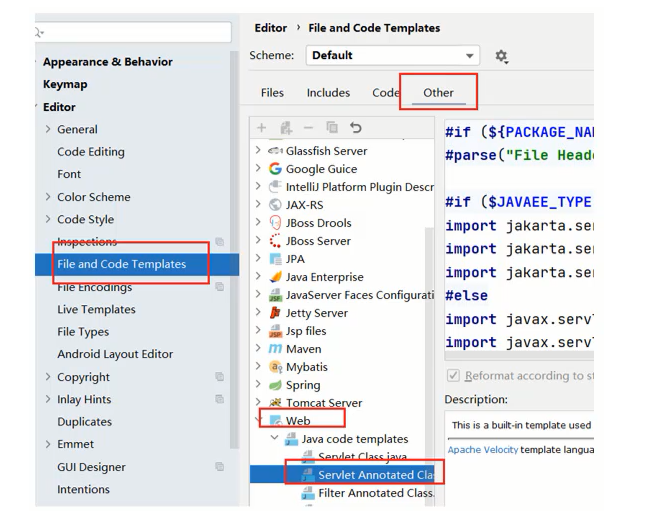Click the Jetty Server icon
This screenshot has height=518, width=647.
(x=275, y=313)
